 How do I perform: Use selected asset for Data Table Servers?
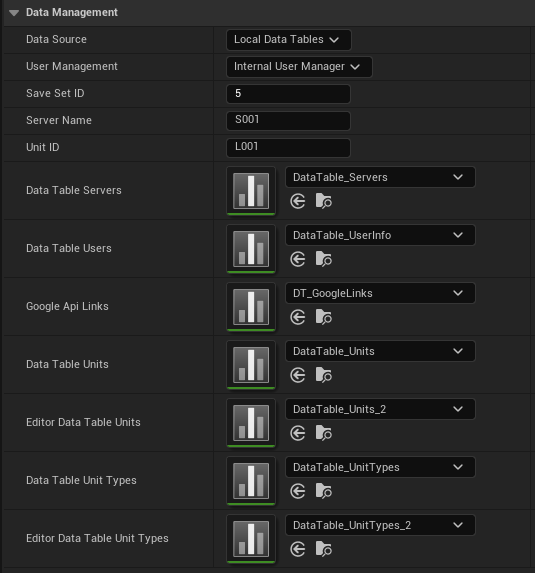[x=298, y=201]
